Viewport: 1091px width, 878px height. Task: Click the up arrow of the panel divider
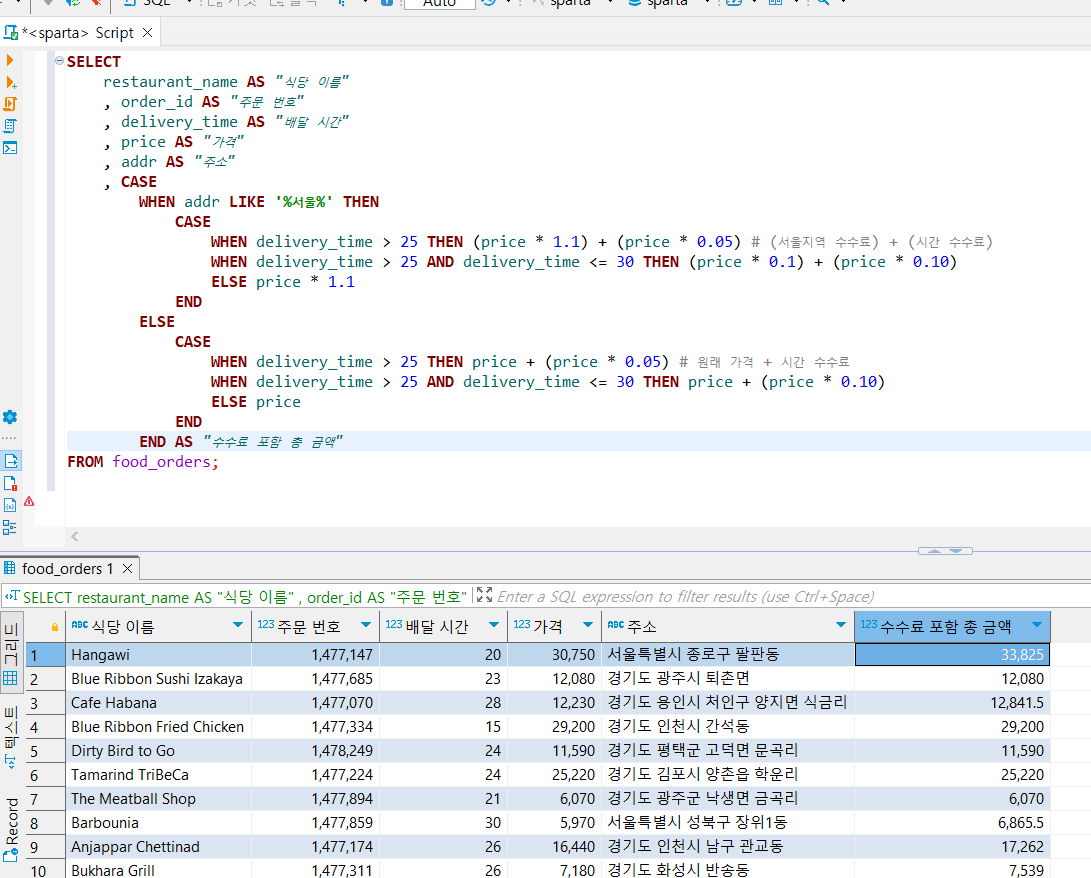point(934,550)
